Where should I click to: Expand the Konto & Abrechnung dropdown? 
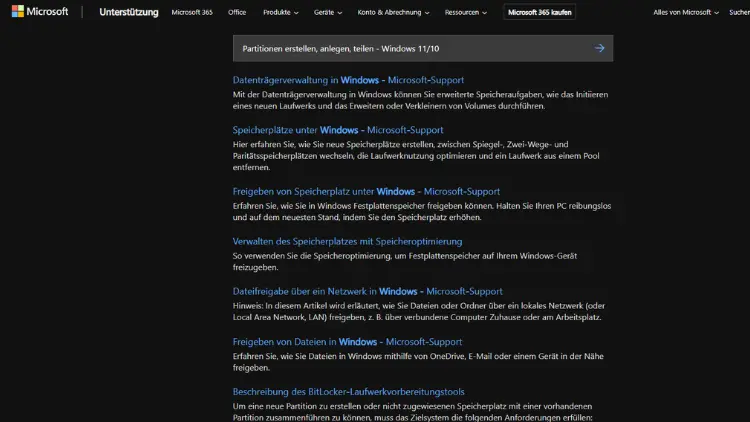393,12
